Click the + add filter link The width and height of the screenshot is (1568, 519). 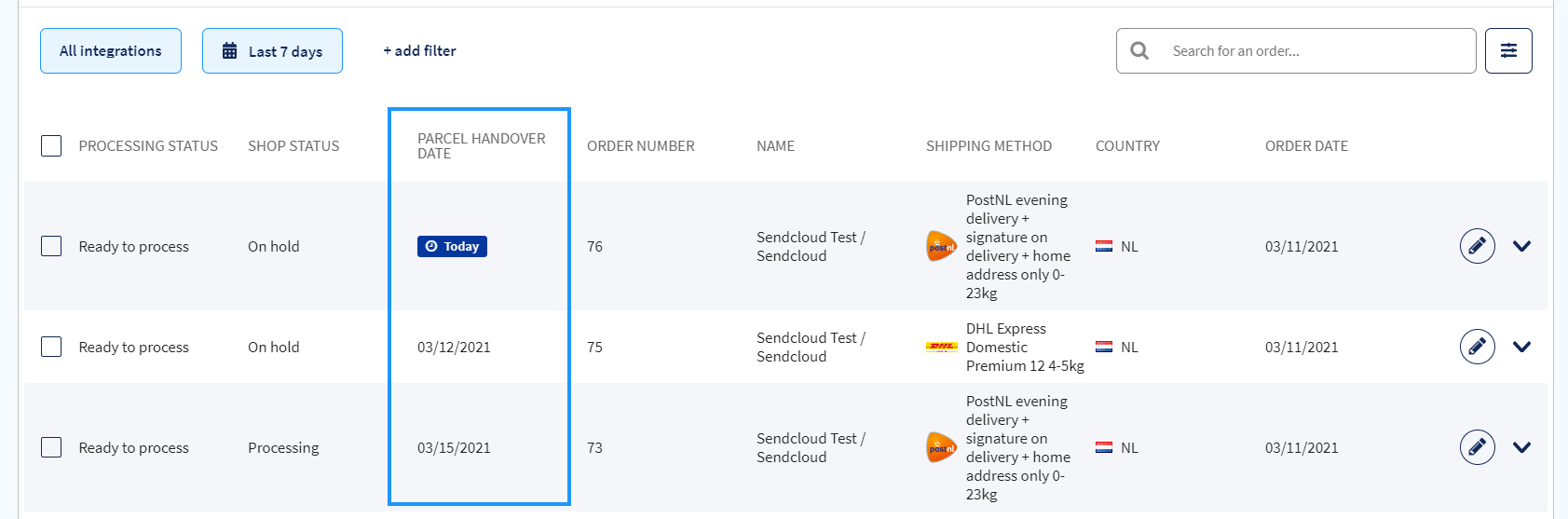pyautogui.click(x=419, y=50)
